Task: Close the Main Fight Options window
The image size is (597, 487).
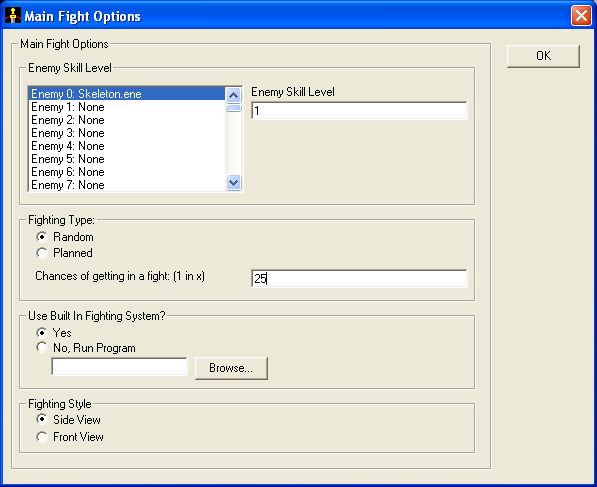Action: (x=581, y=16)
